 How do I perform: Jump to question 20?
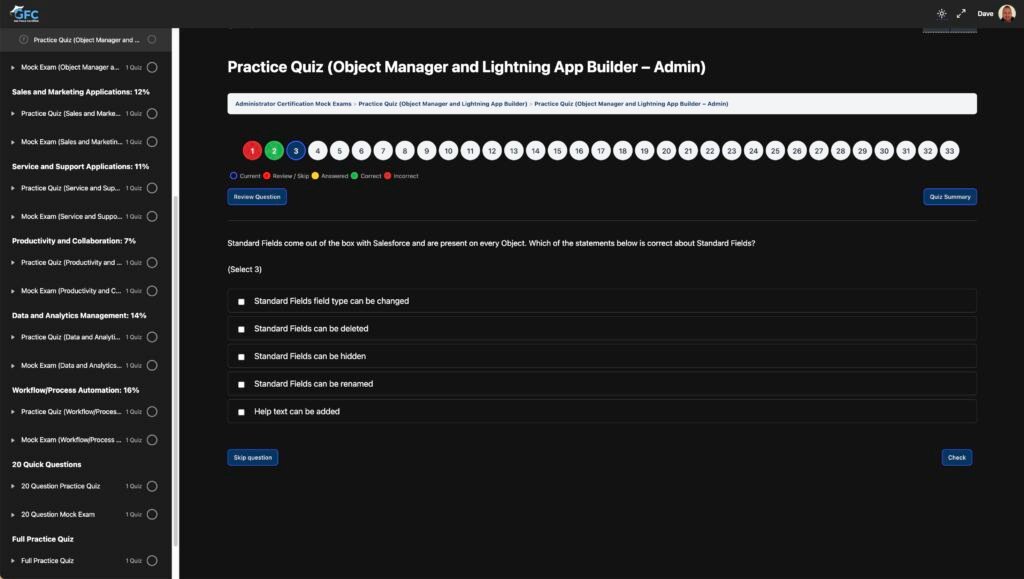pos(666,151)
